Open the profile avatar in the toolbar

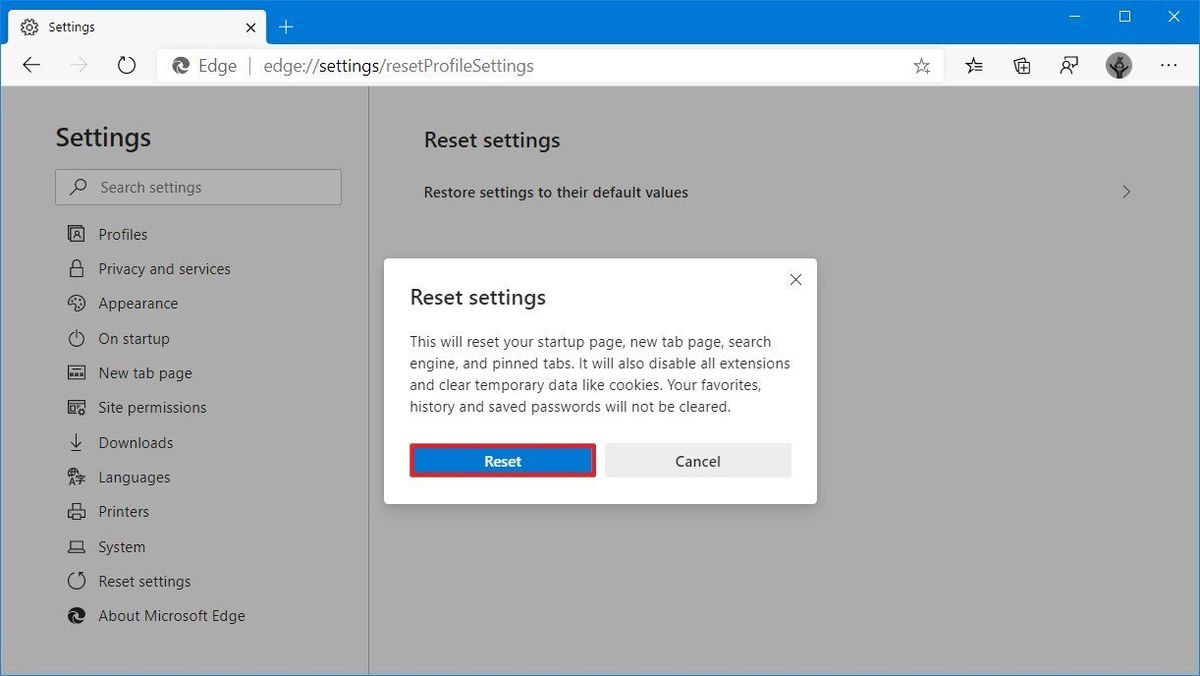click(x=1119, y=65)
